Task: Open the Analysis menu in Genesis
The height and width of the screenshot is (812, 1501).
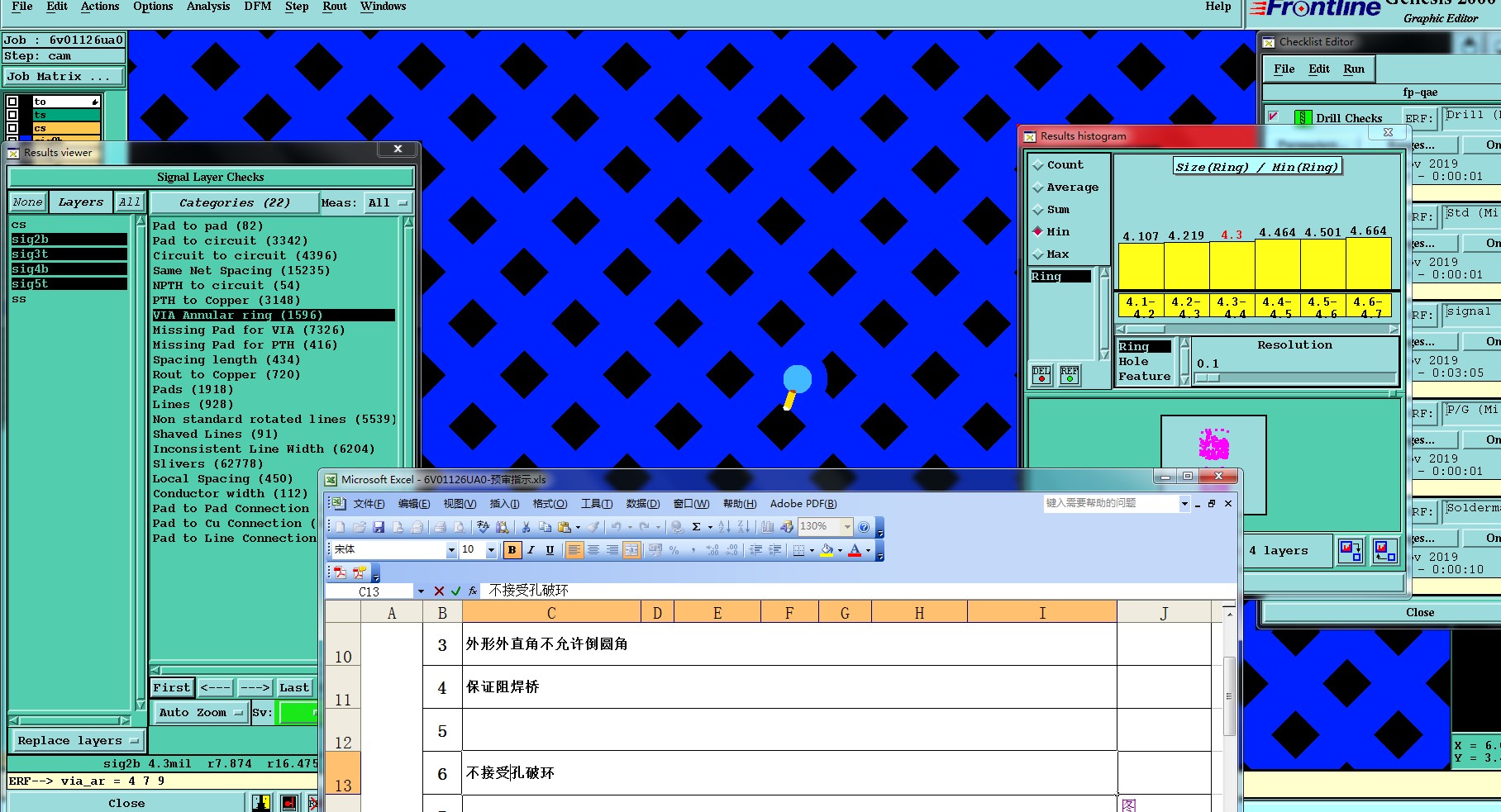Action: click(x=208, y=7)
